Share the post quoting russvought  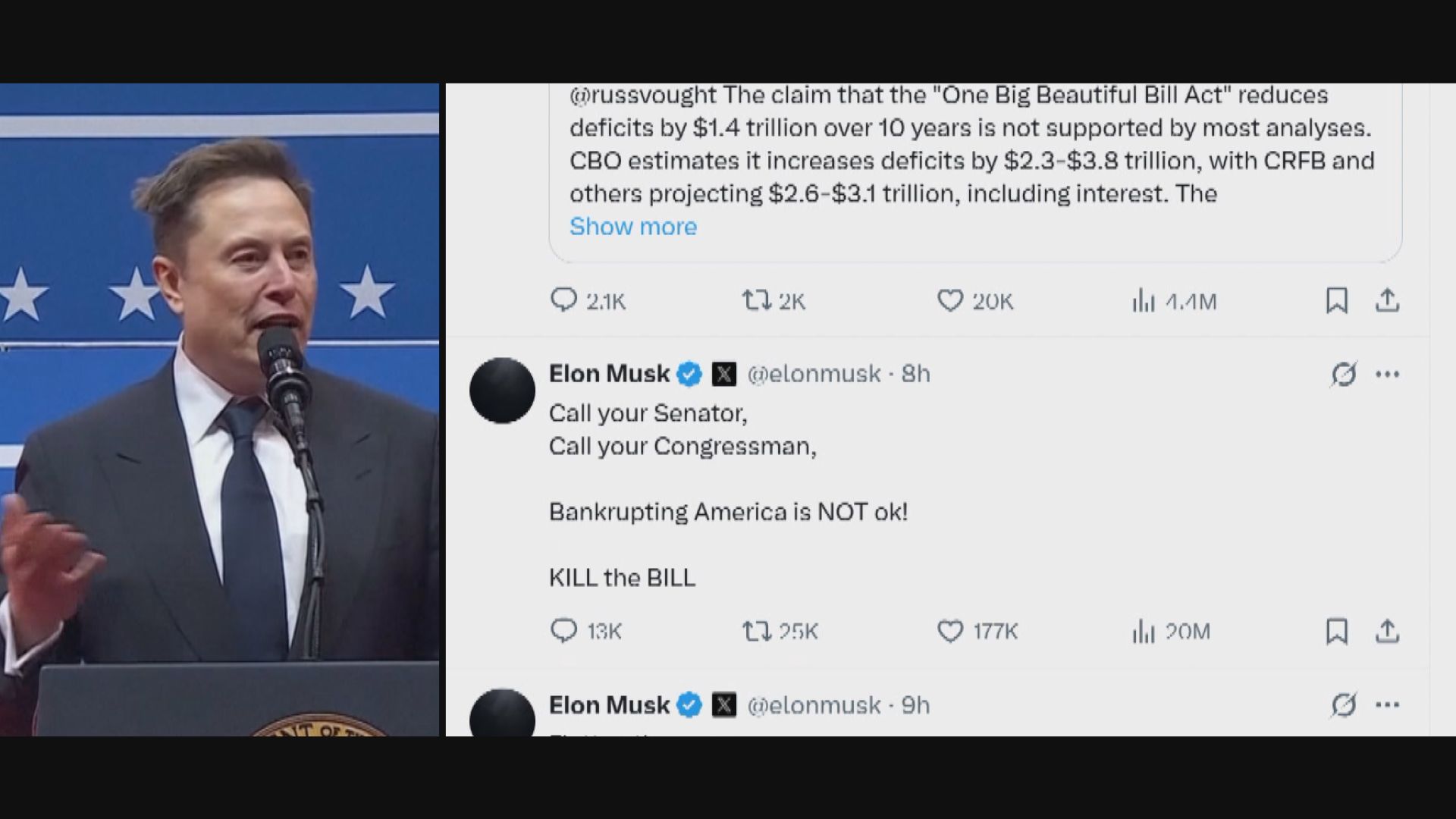tap(1387, 301)
